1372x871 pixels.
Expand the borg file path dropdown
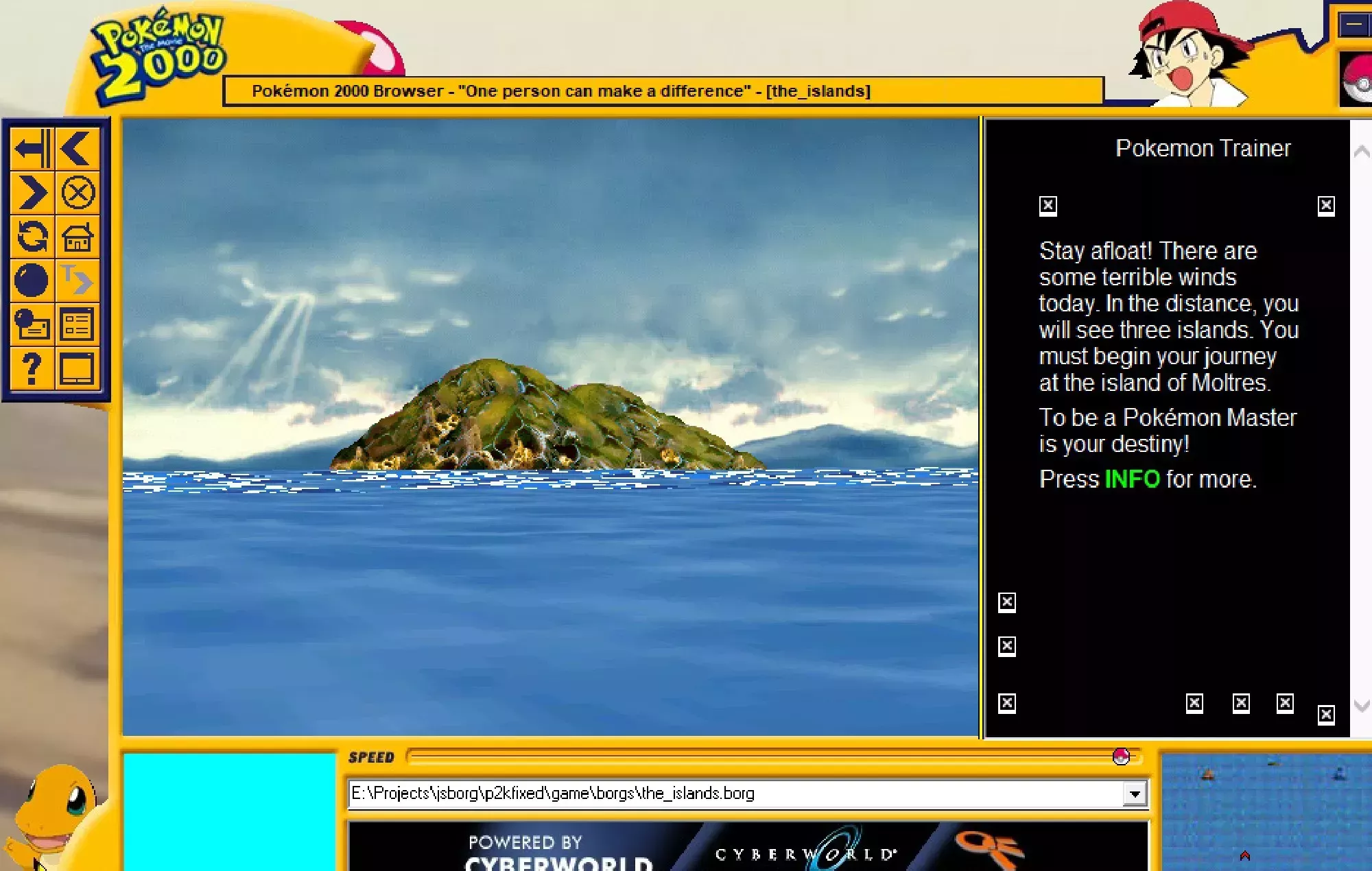click(x=1135, y=794)
